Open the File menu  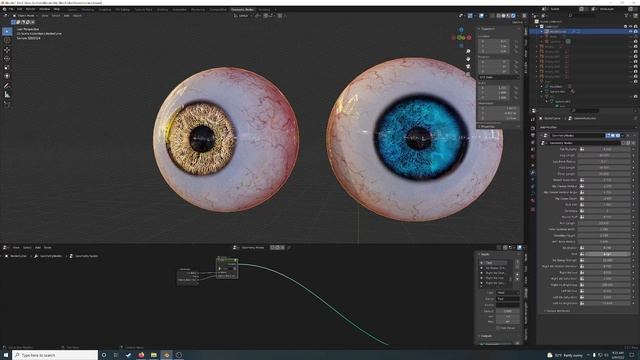pos(11,9)
